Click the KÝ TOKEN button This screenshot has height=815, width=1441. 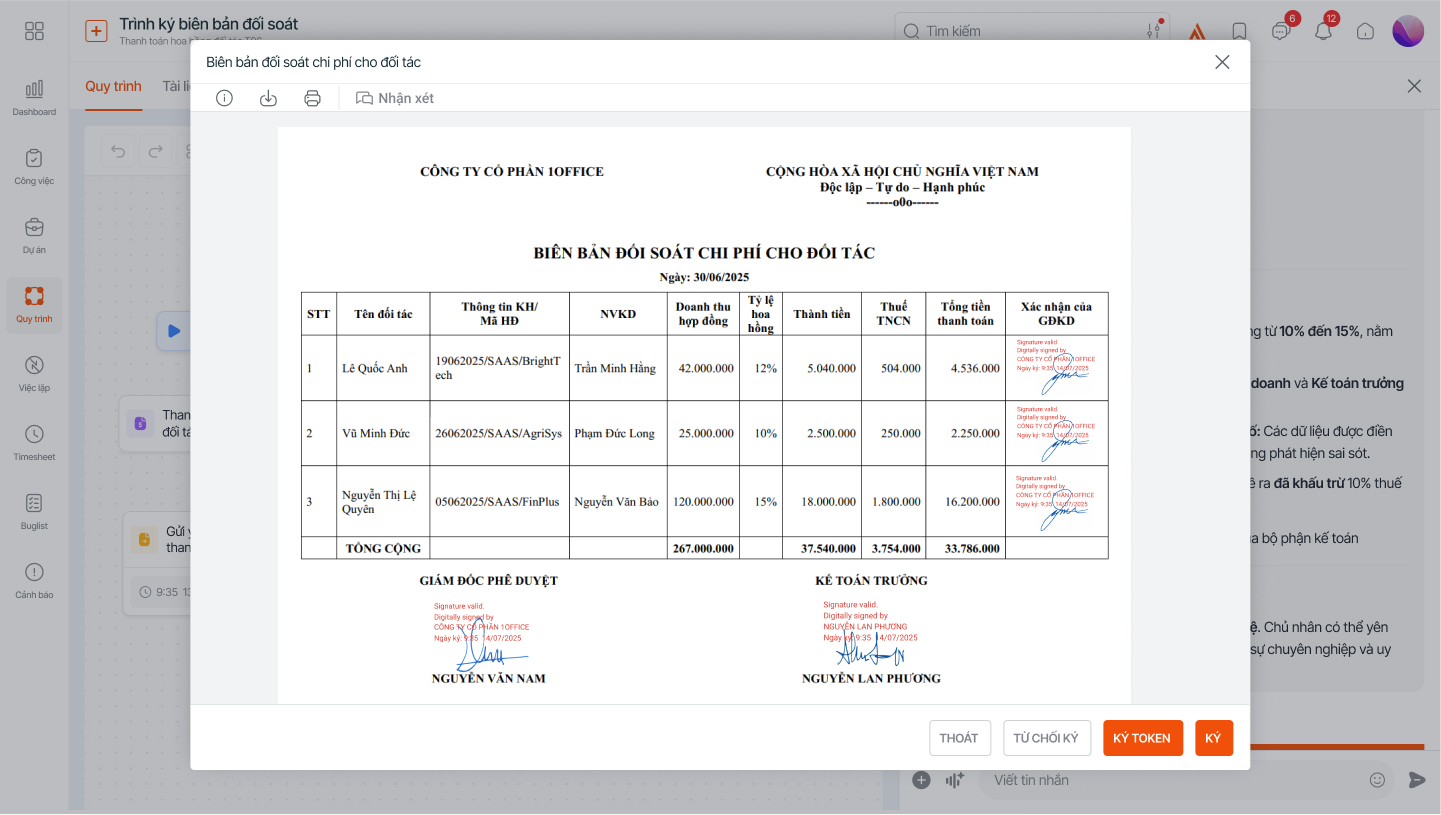click(x=1143, y=738)
